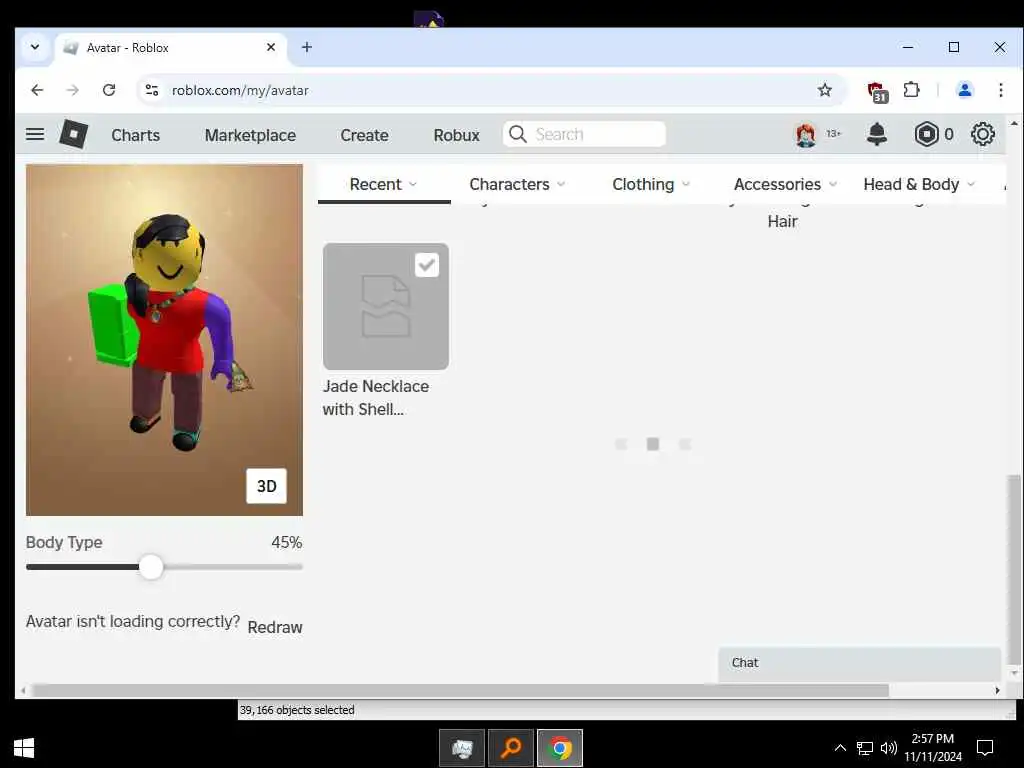The height and width of the screenshot is (768, 1024).
Task: Select the Jade Necklace item thumbnail
Action: pos(386,306)
